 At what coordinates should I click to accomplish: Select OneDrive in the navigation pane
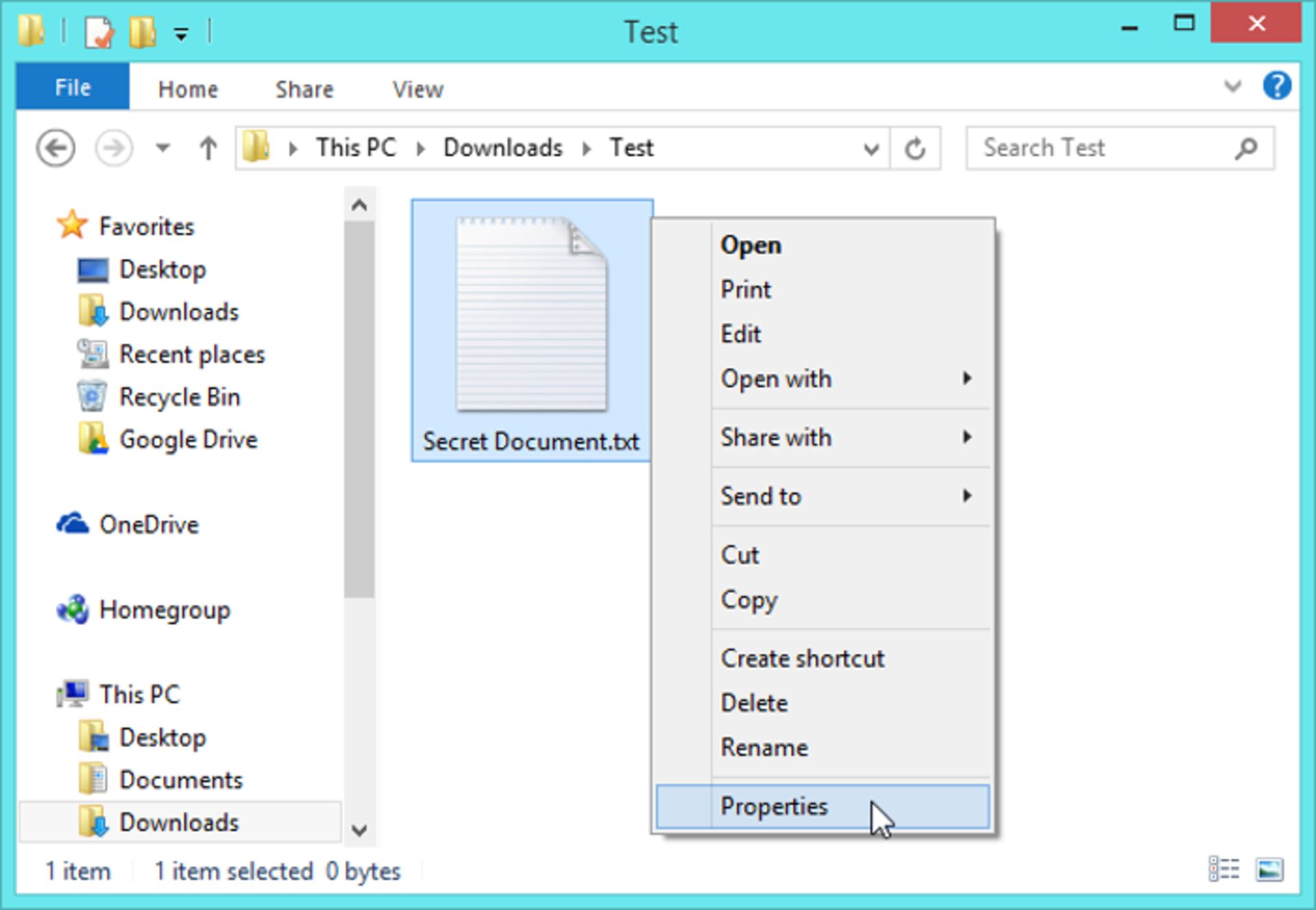149,525
